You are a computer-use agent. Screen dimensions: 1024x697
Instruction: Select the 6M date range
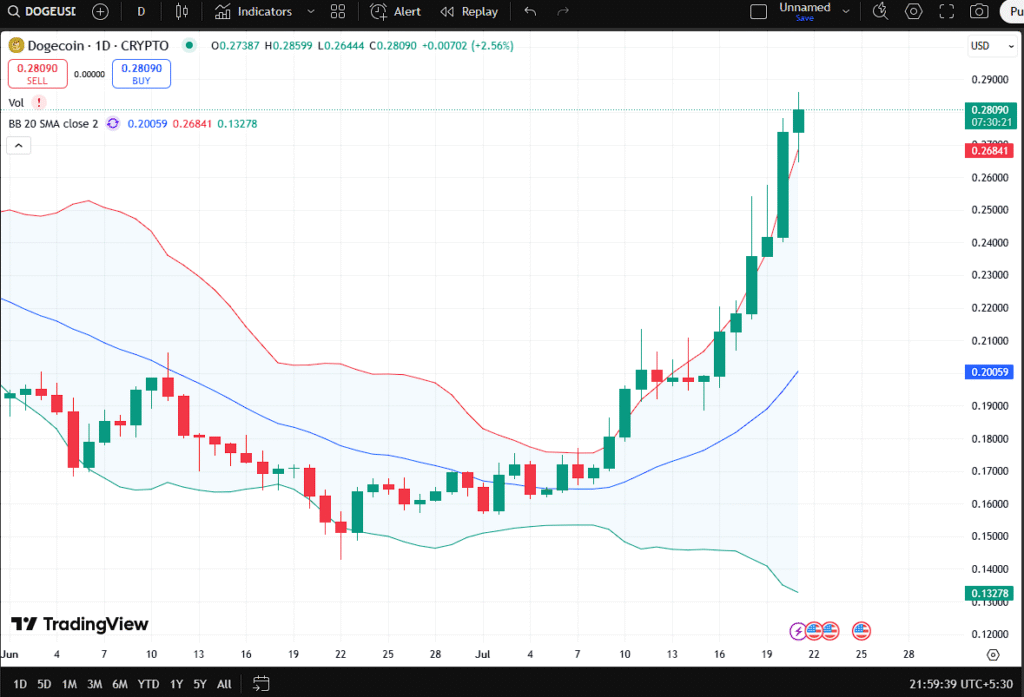tap(120, 684)
